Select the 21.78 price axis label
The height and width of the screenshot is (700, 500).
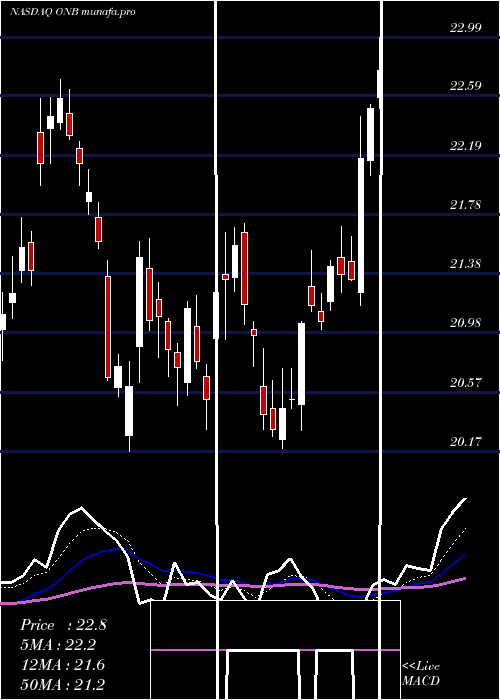point(466,205)
